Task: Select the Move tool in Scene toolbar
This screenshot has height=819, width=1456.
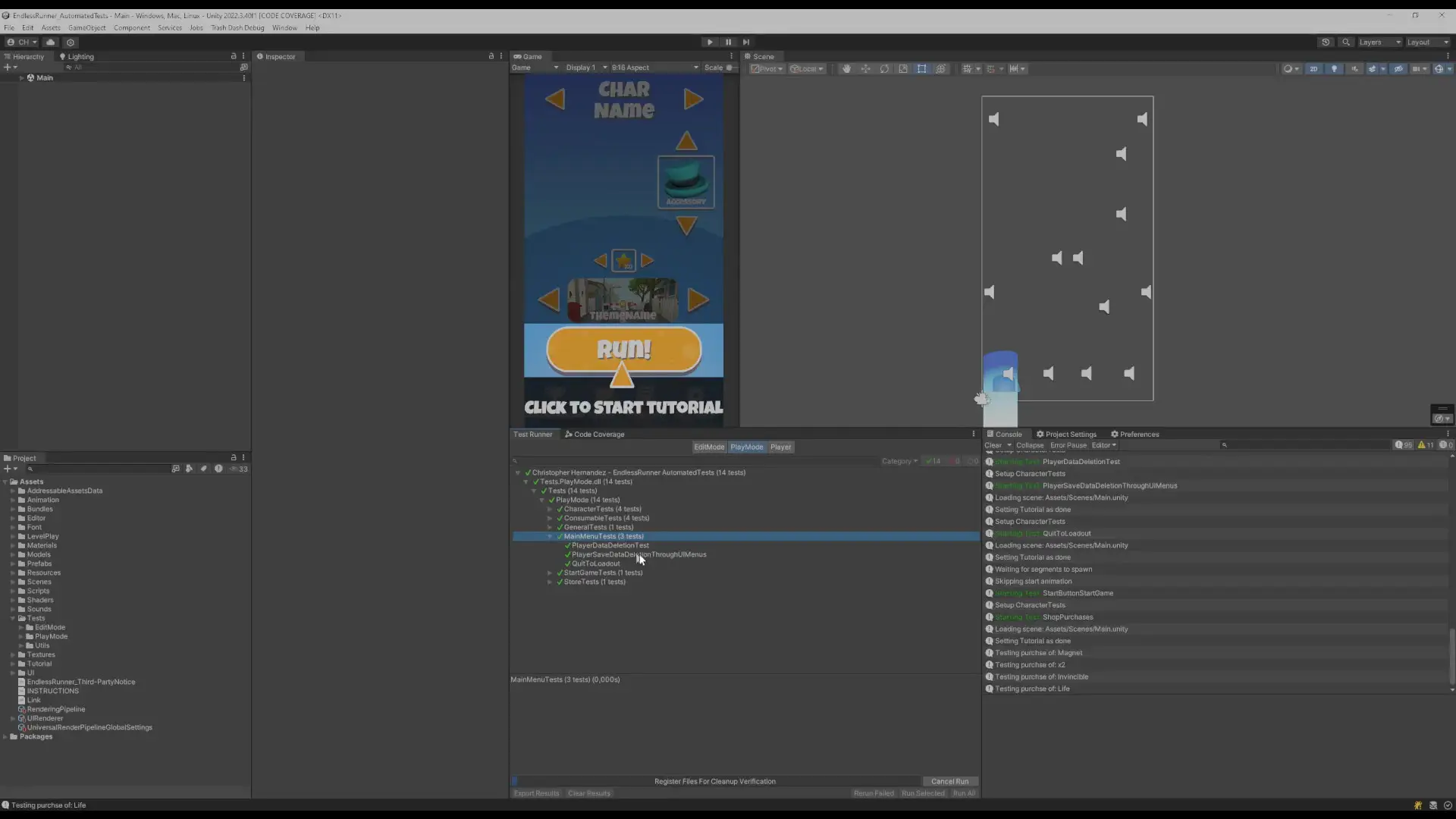Action: point(865,69)
